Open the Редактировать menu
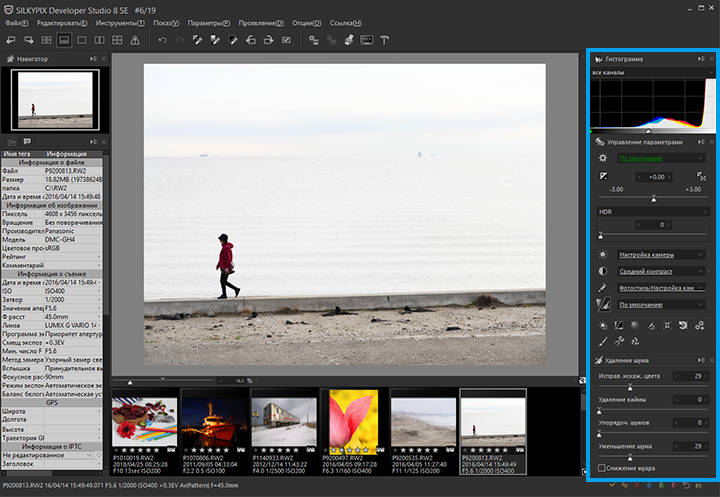The height and width of the screenshot is (497, 720). 62,23
